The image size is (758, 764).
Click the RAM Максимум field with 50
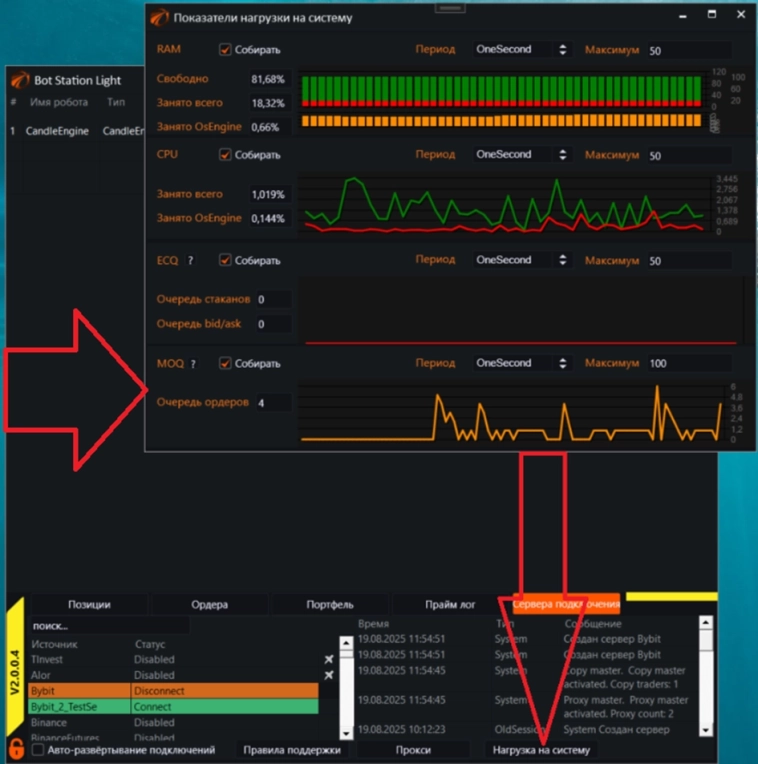688,51
